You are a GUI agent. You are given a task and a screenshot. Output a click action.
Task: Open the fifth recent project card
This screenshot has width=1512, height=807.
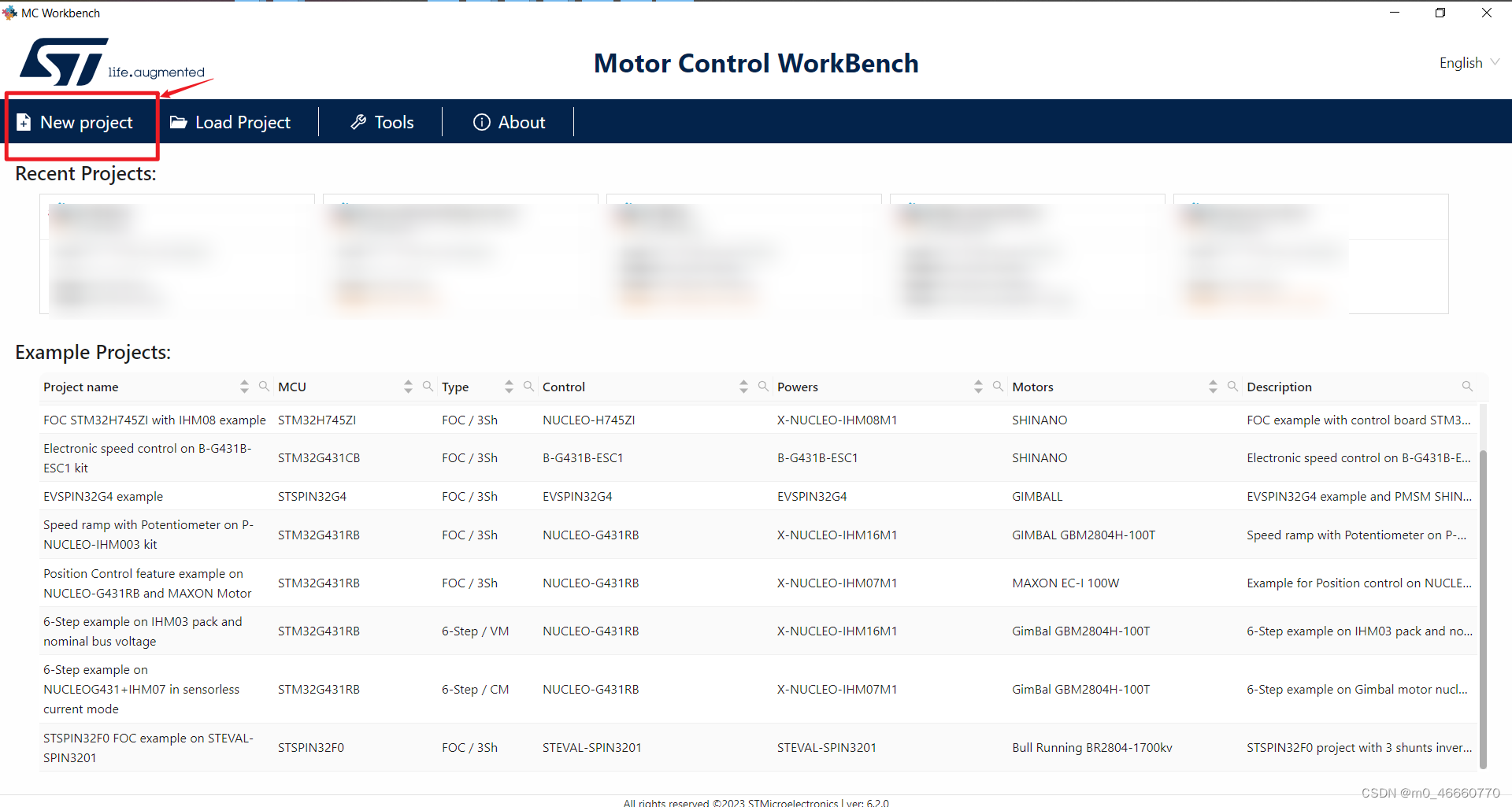1311,254
